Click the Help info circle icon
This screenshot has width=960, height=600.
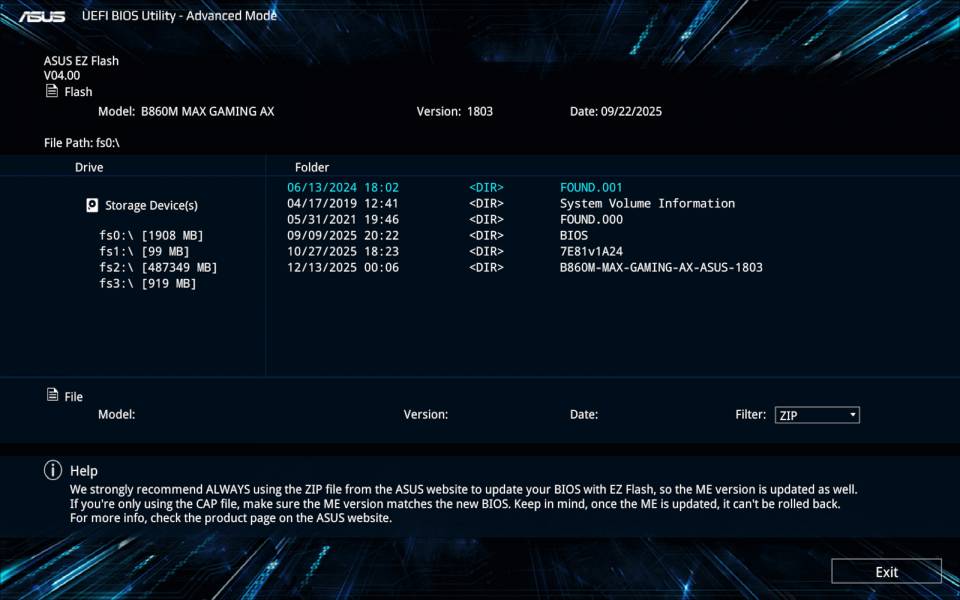click(x=51, y=470)
